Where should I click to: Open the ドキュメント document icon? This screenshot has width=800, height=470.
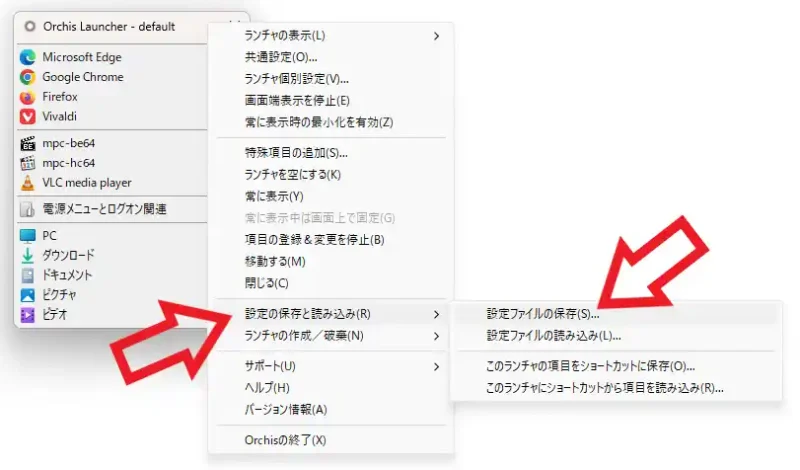pyautogui.click(x=28, y=275)
